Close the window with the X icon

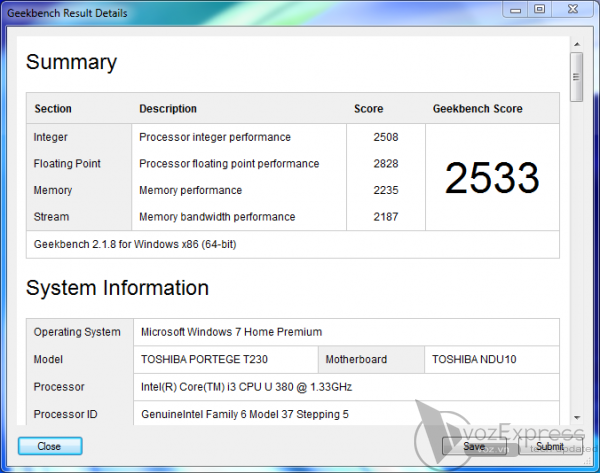coord(573,9)
